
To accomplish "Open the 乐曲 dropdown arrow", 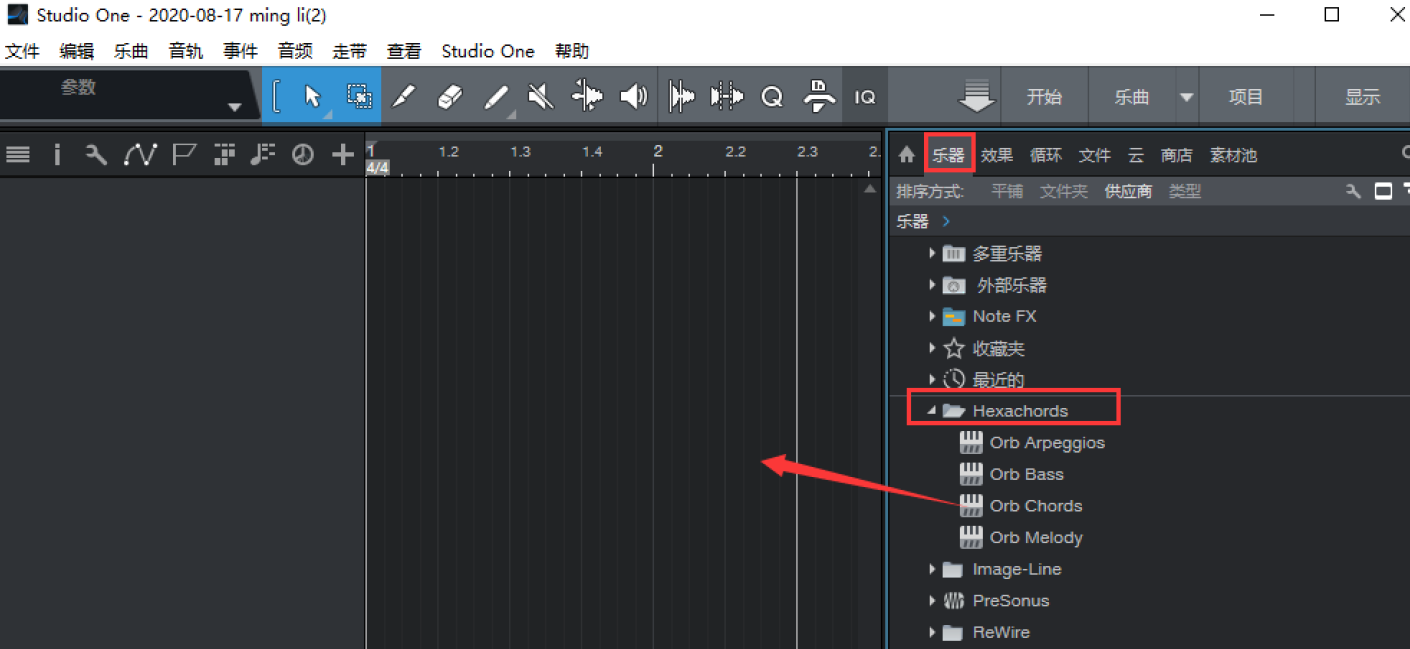I will tap(1186, 97).
